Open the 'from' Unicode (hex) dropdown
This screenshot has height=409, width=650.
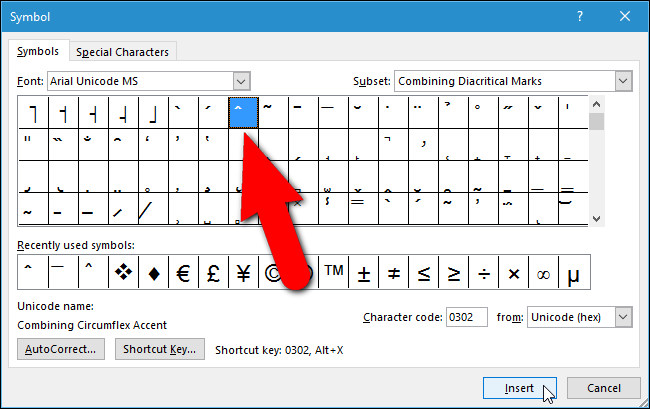[x=623, y=317]
